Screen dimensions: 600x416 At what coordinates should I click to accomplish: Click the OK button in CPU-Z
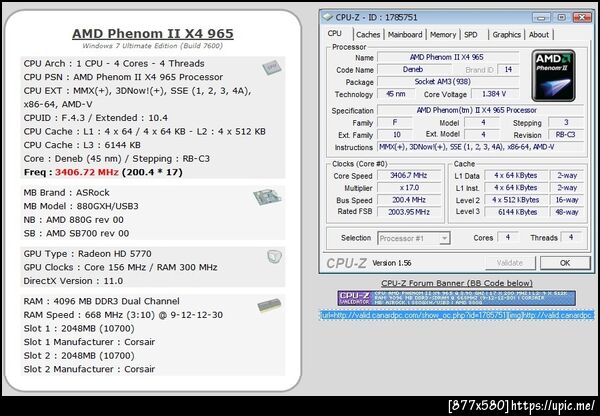click(565, 263)
